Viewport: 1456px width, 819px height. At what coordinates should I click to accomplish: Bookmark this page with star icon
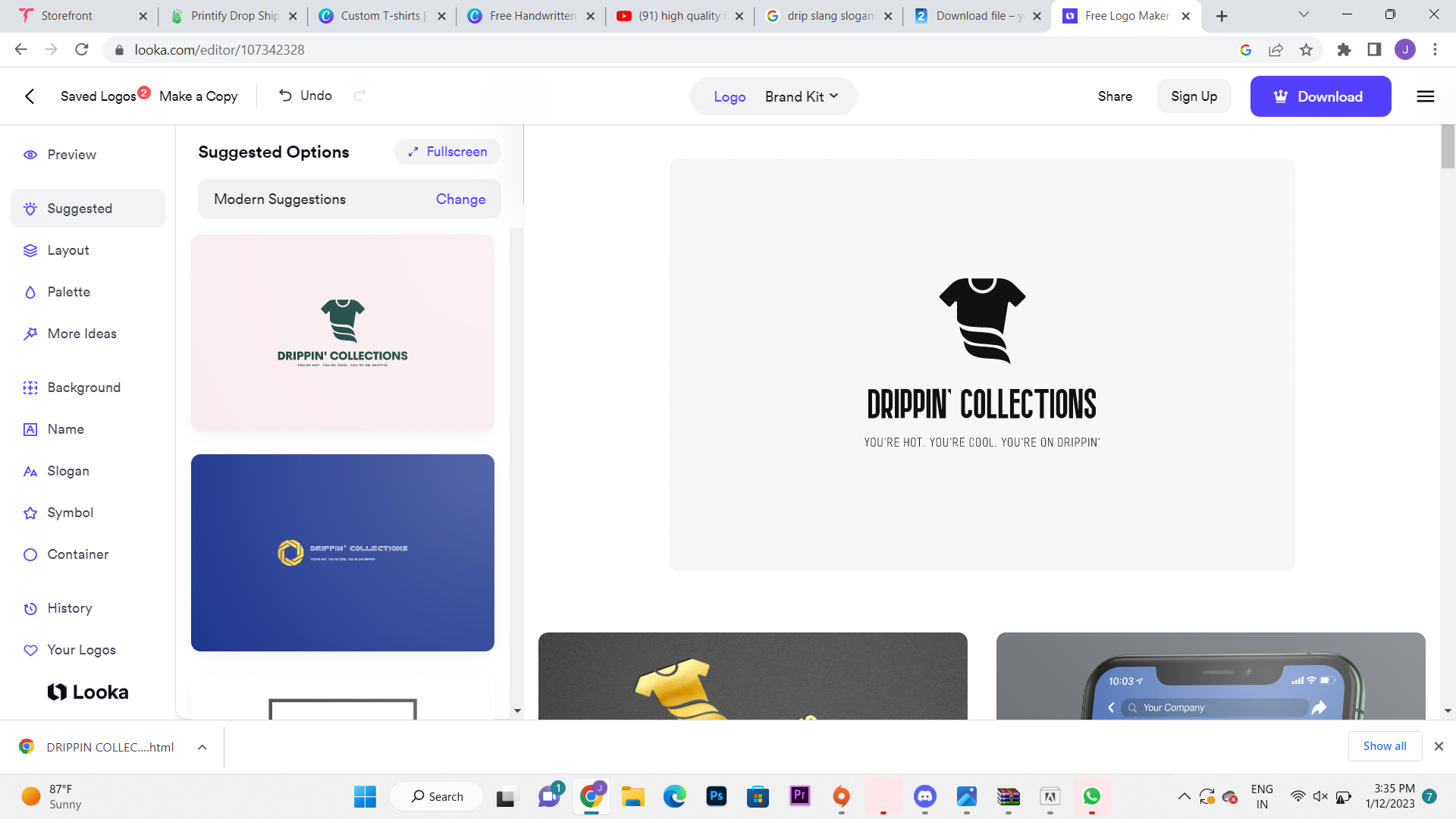[x=1306, y=50]
